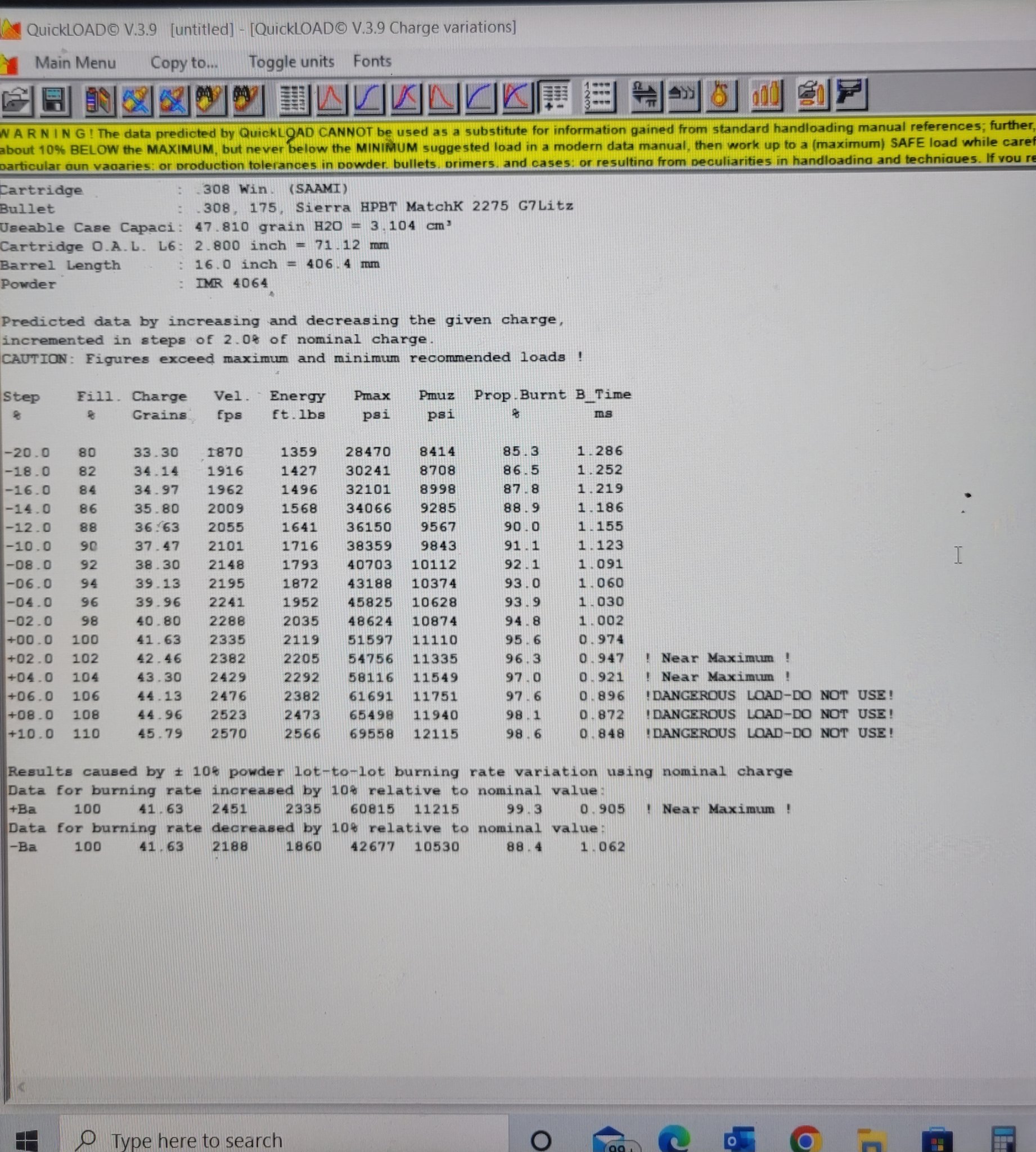1036x1152 pixels.
Task: Click the velocity value '1870' in the -20.0 row
Action: click(224, 452)
